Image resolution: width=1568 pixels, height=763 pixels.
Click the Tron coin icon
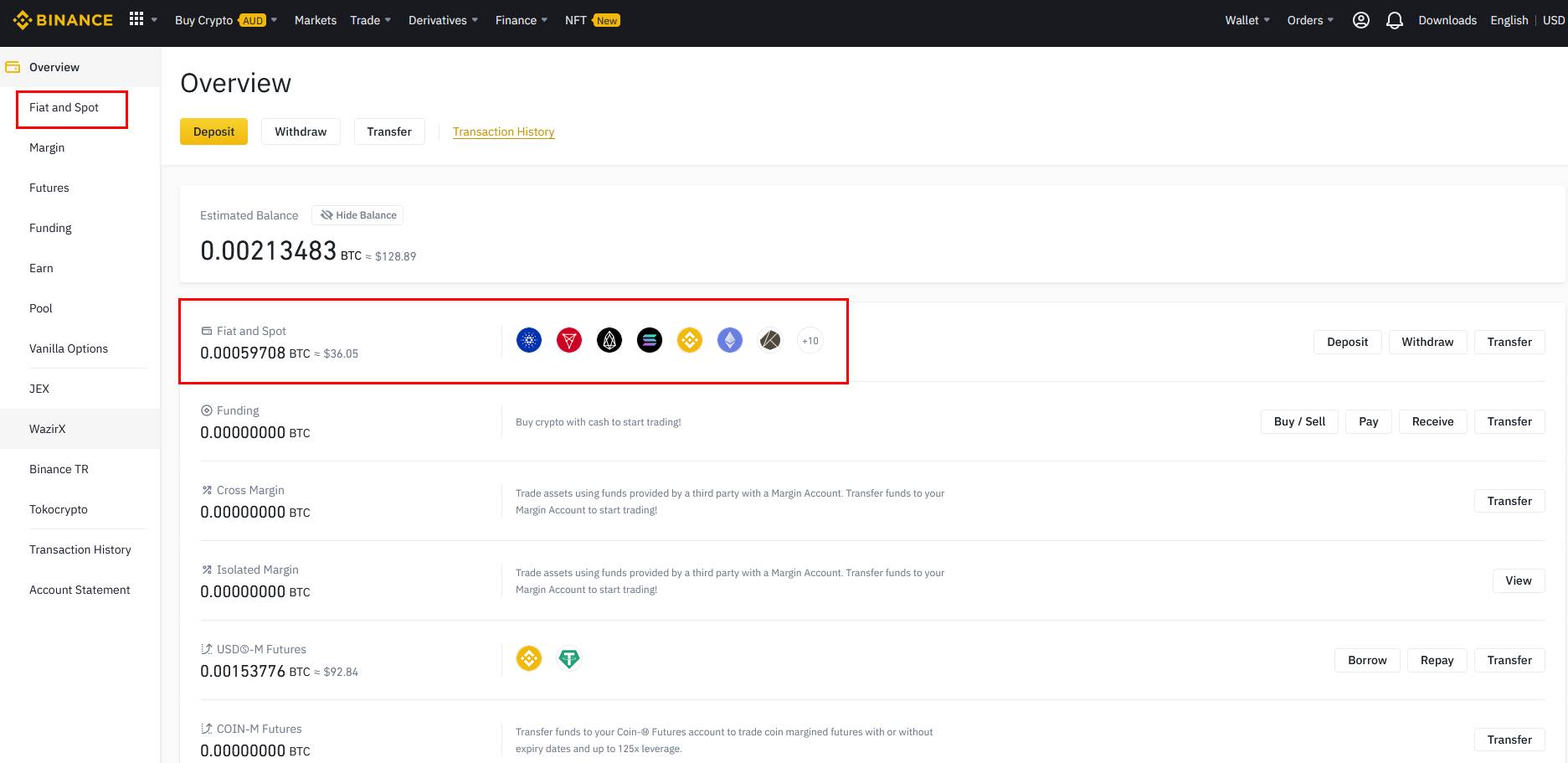pyautogui.click(x=569, y=340)
